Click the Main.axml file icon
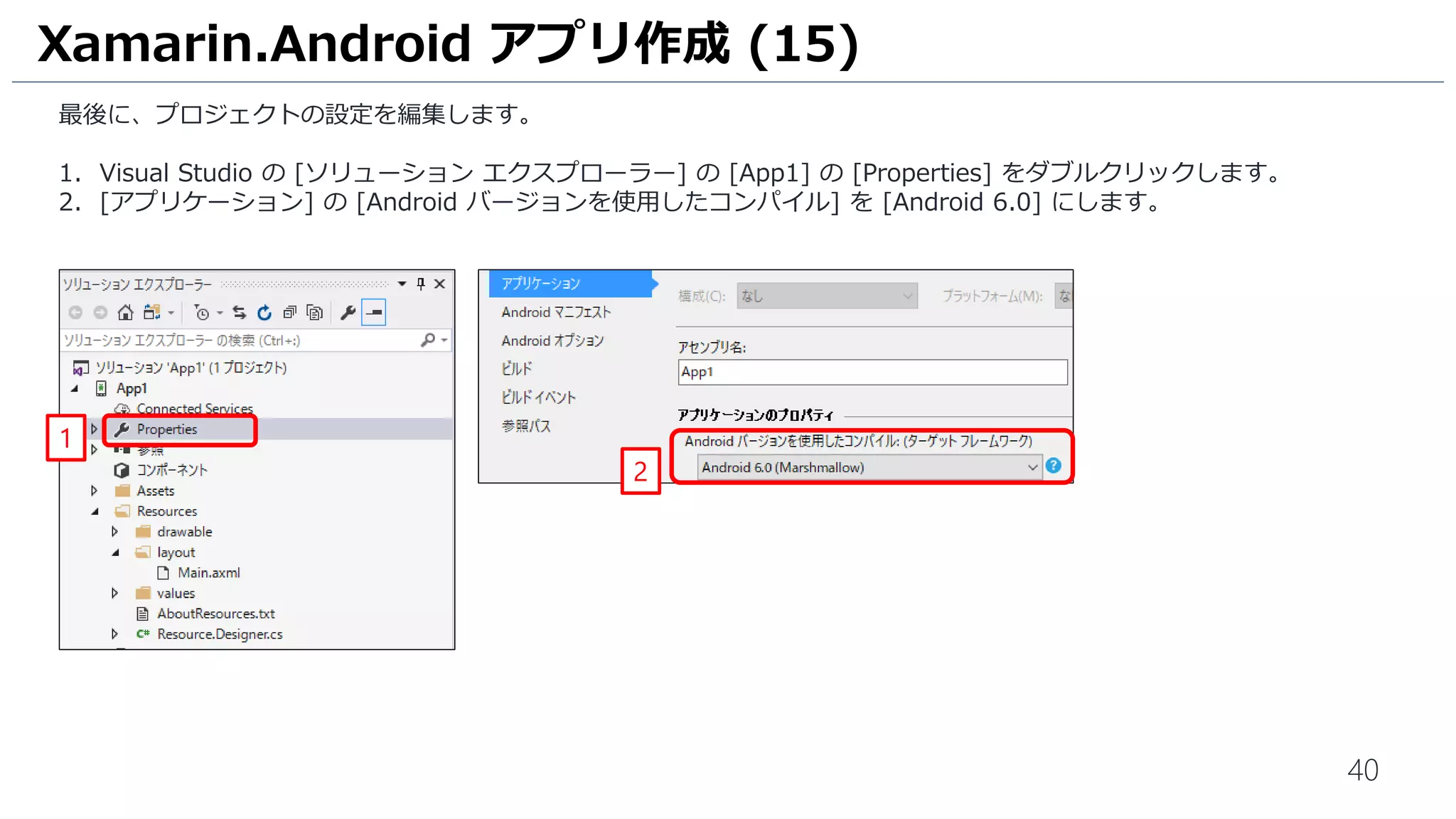 163,573
